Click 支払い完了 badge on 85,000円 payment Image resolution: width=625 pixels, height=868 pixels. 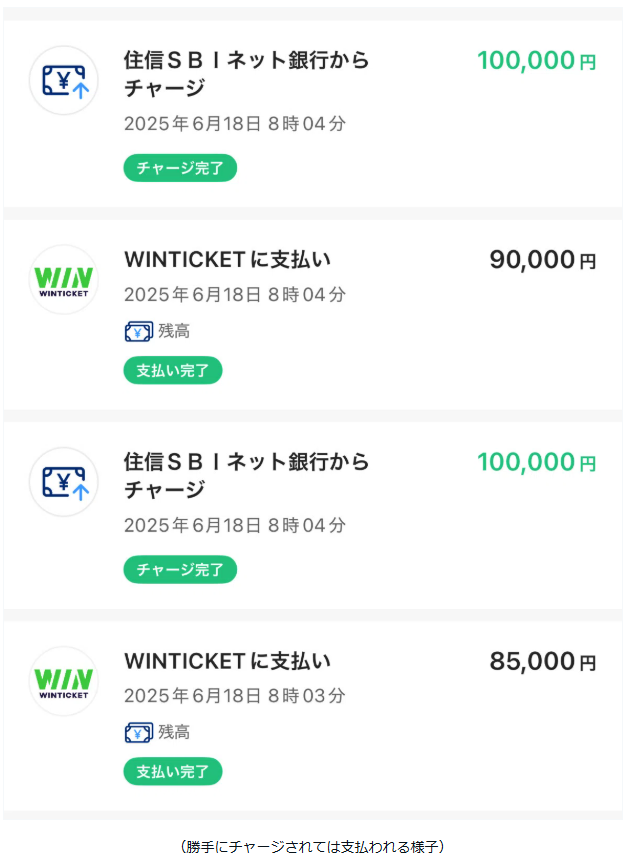[x=173, y=771]
